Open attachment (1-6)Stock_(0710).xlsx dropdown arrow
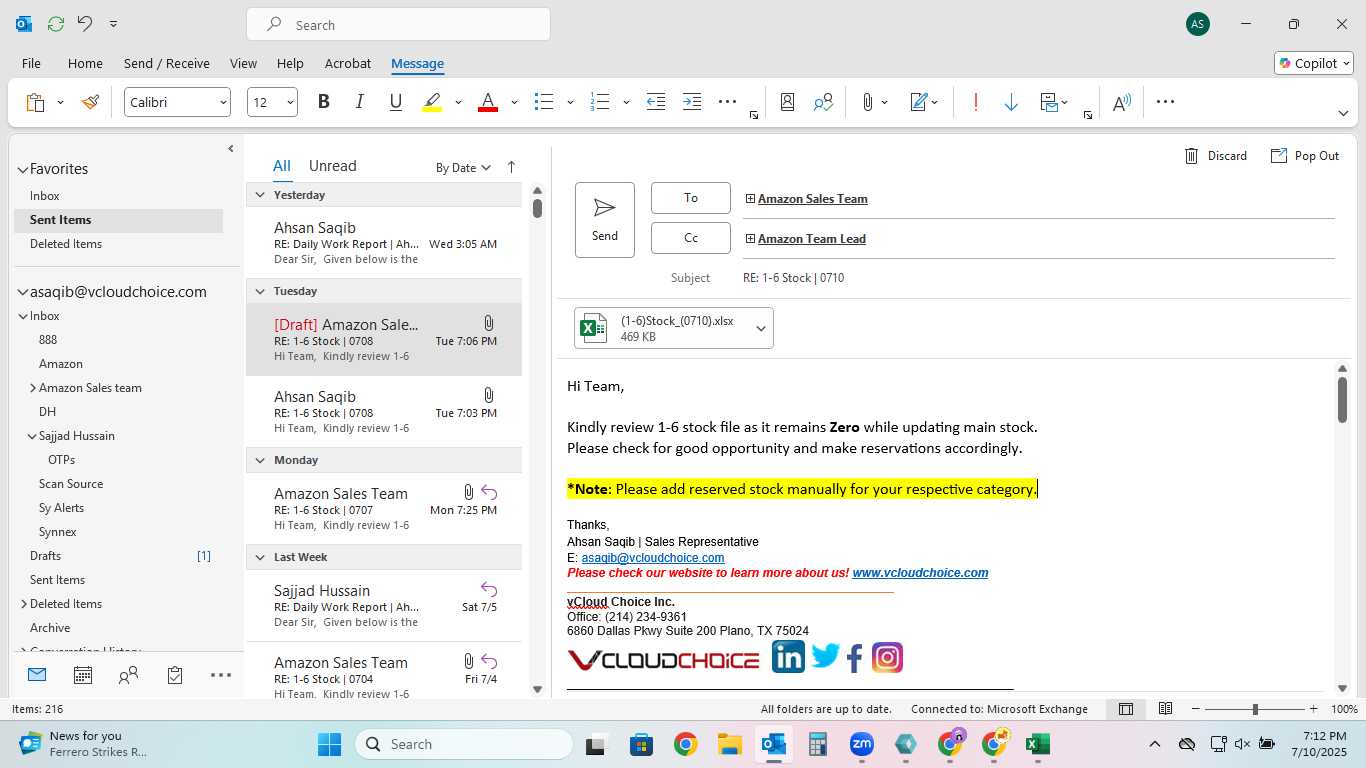1366x768 pixels. point(761,328)
